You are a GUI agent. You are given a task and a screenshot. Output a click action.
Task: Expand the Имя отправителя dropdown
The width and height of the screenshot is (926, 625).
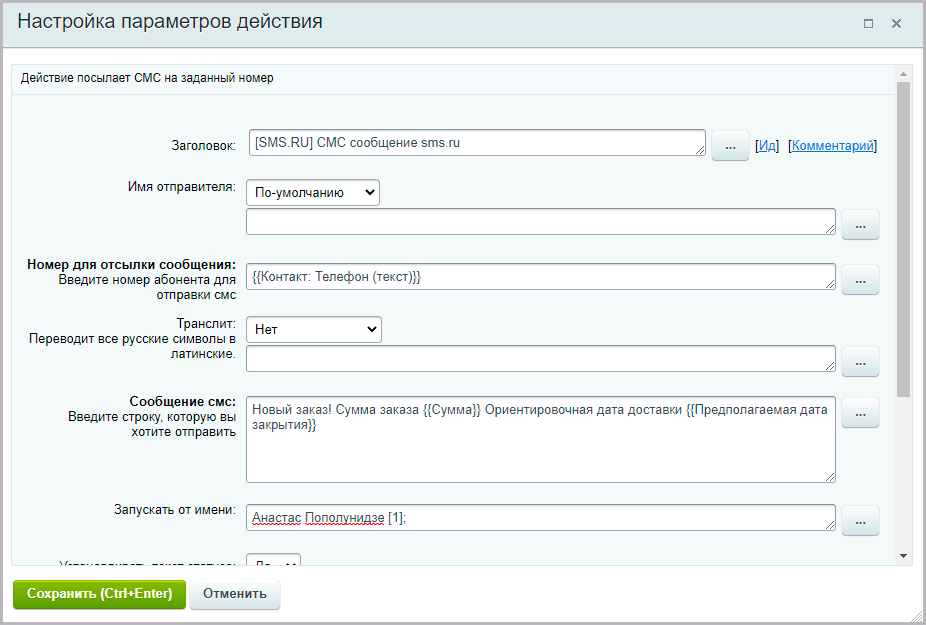tap(312, 192)
